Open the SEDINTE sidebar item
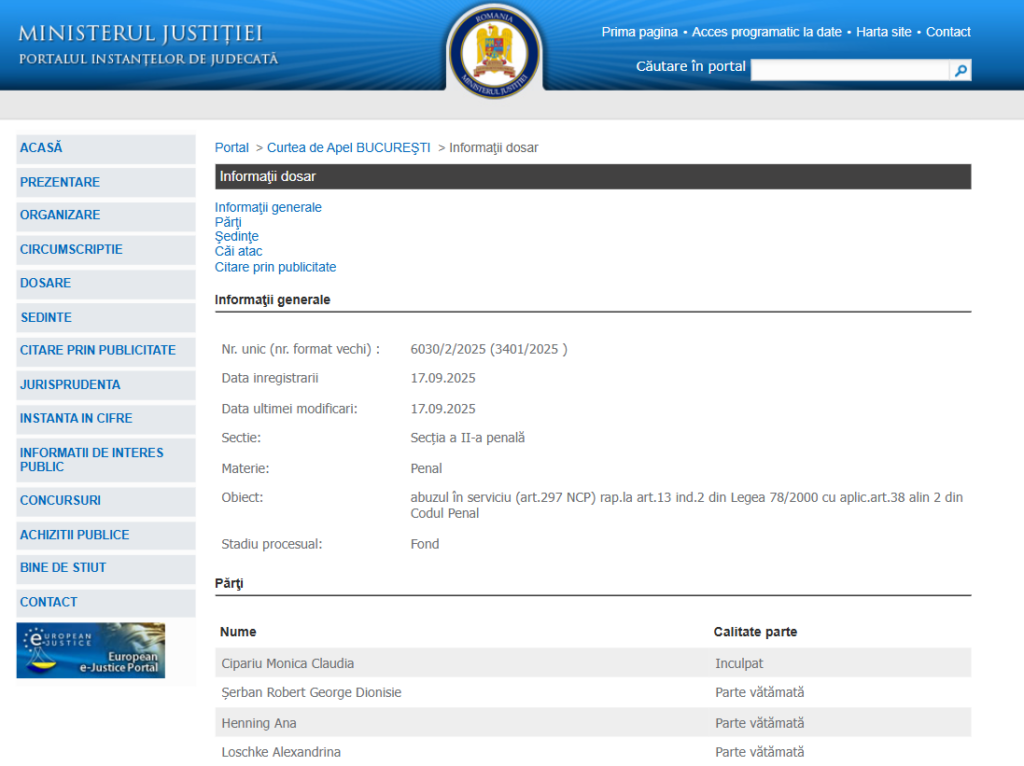 click(46, 317)
